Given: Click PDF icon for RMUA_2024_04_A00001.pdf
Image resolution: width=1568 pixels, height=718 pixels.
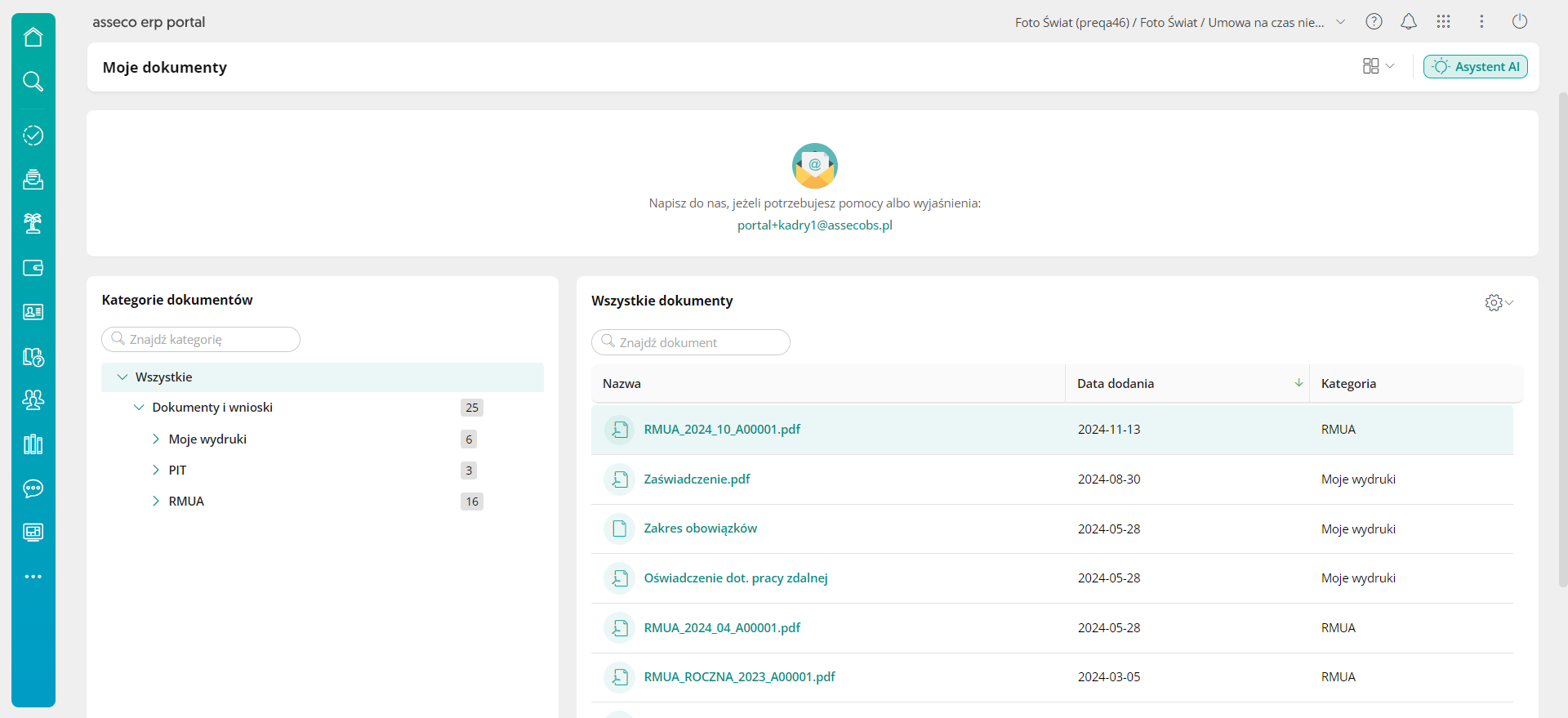Looking at the screenshot, I should point(620,628).
